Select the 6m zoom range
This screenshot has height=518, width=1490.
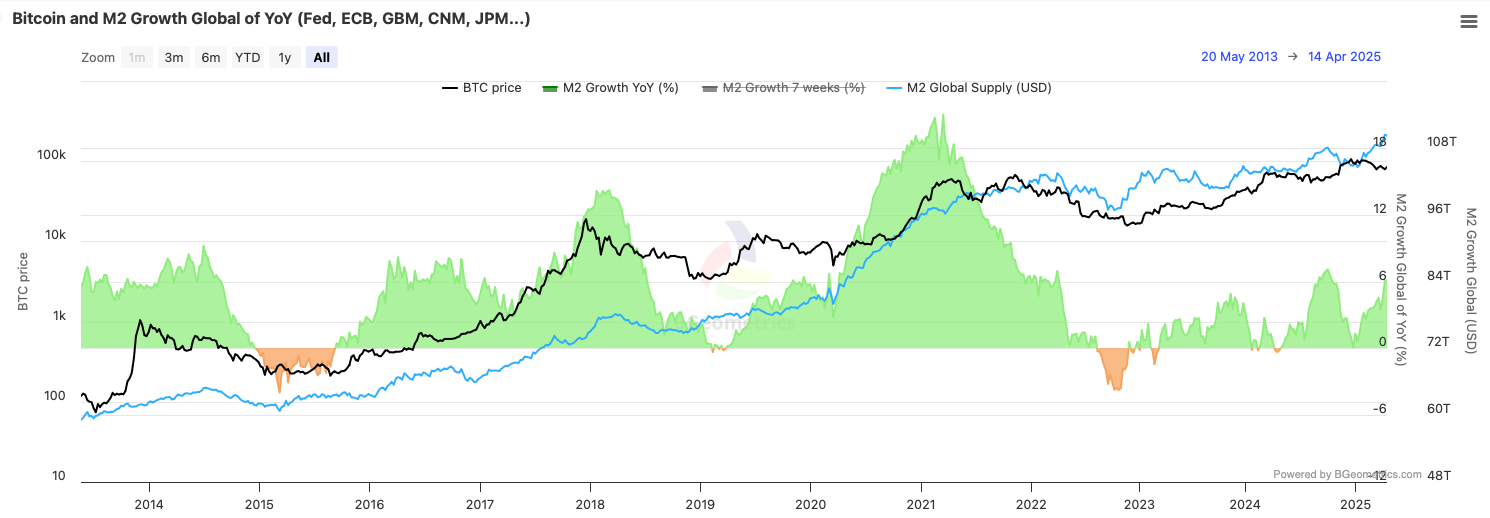coord(211,57)
